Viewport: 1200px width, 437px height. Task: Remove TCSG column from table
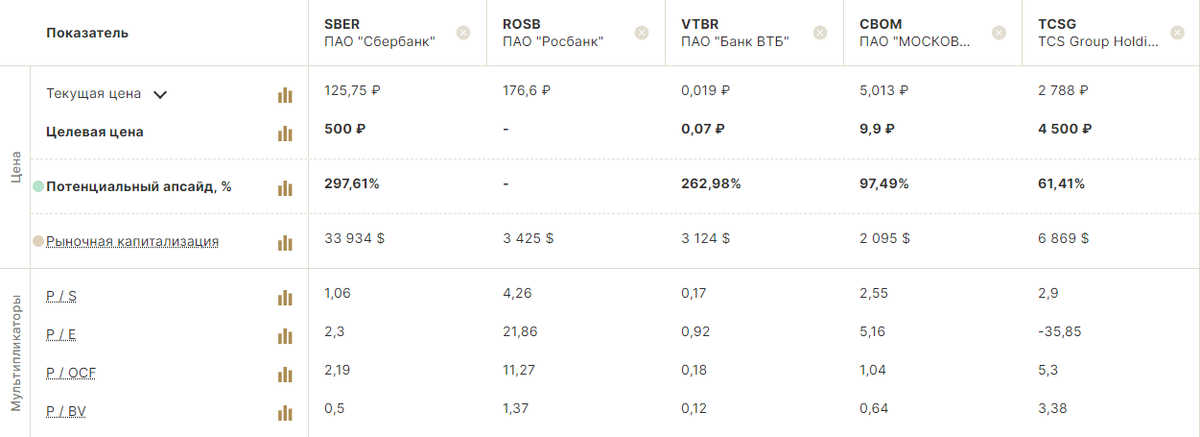[1176, 33]
